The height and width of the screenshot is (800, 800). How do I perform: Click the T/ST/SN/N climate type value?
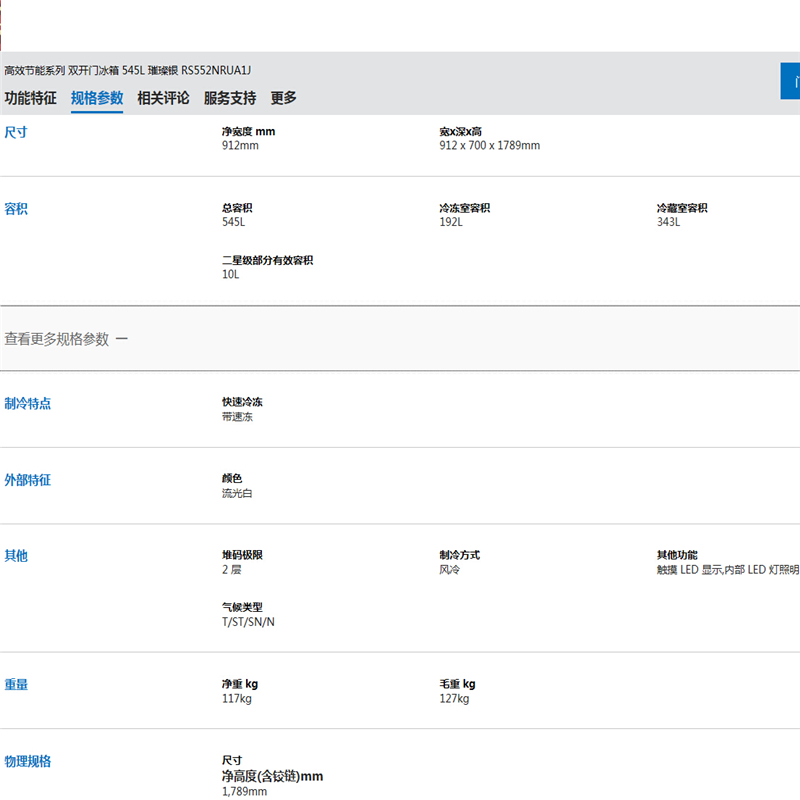point(248,622)
